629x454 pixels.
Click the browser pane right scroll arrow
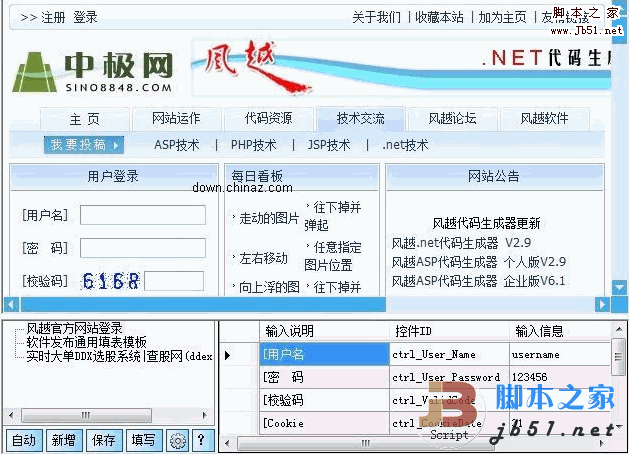pyautogui.click(x=602, y=304)
